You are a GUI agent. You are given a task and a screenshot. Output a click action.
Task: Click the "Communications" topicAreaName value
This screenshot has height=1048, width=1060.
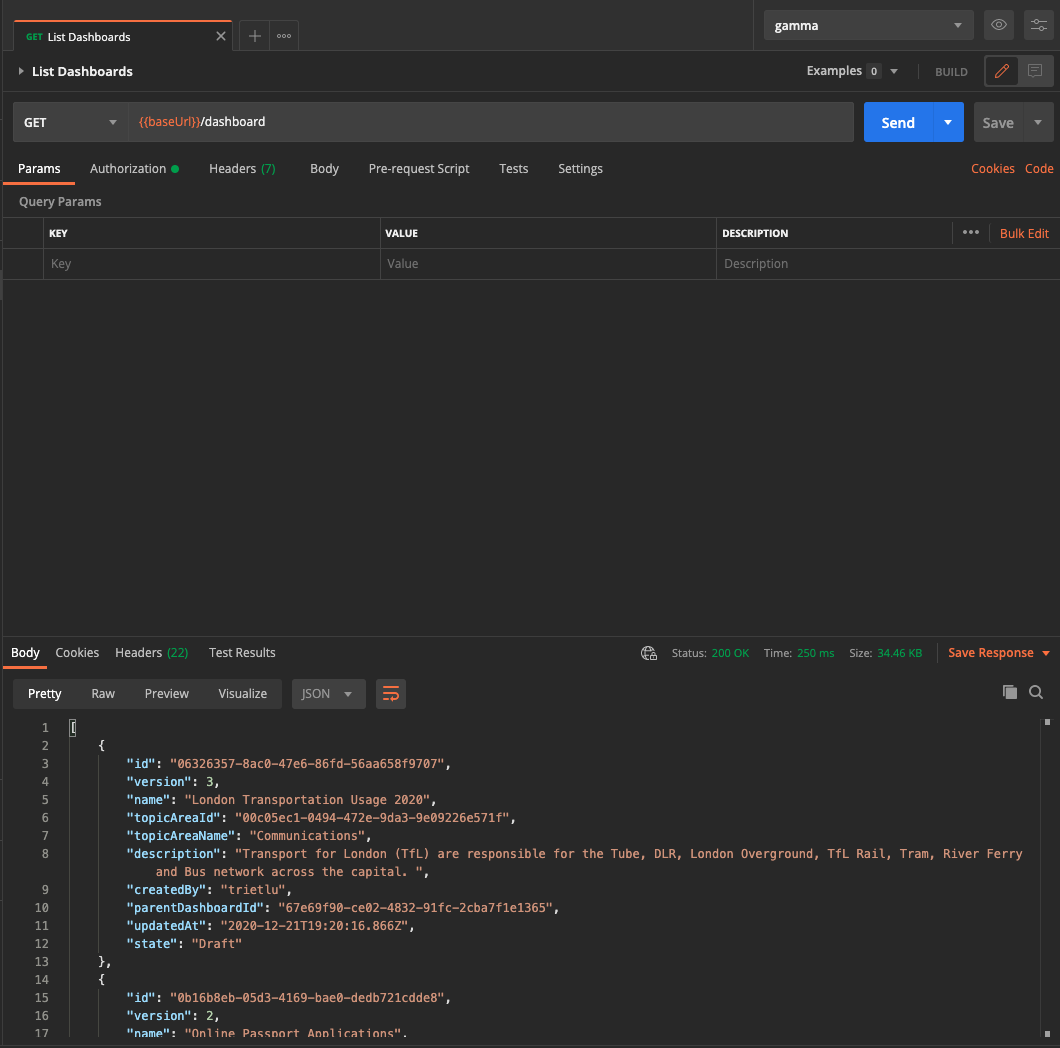(310, 836)
